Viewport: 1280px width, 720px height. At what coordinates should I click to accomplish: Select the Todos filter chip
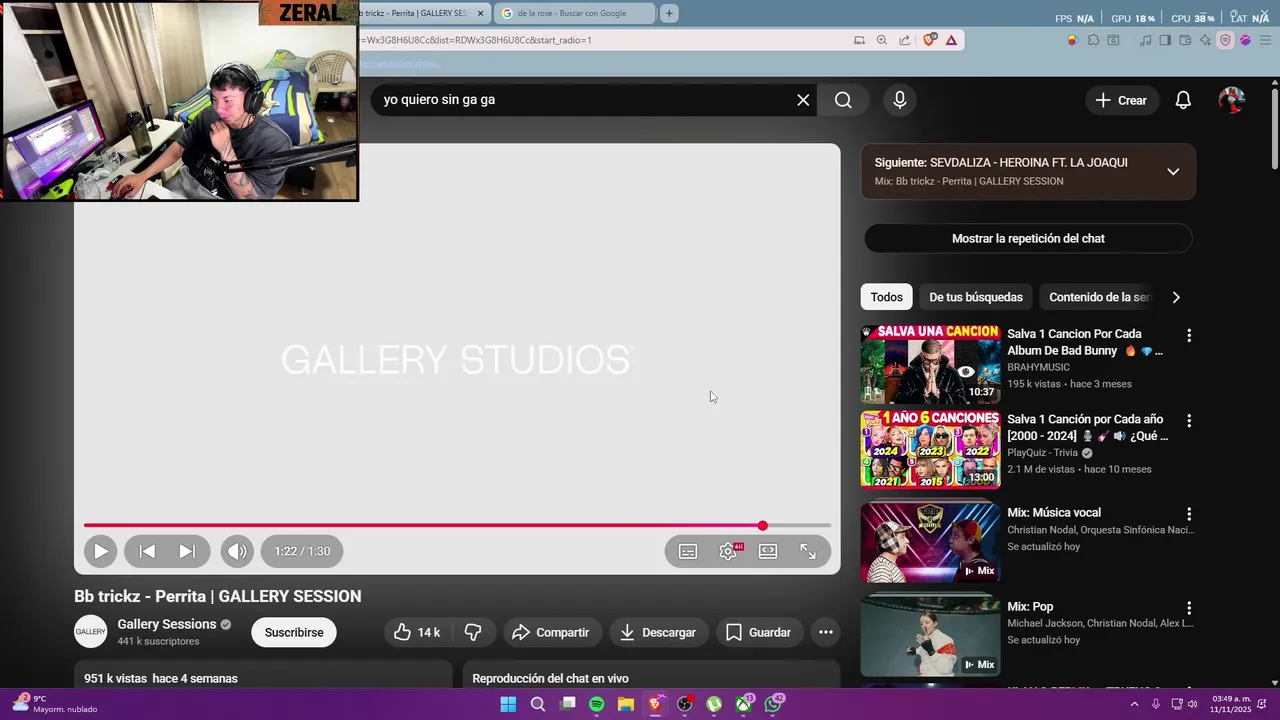pyautogui.click(x=886, y=297)
